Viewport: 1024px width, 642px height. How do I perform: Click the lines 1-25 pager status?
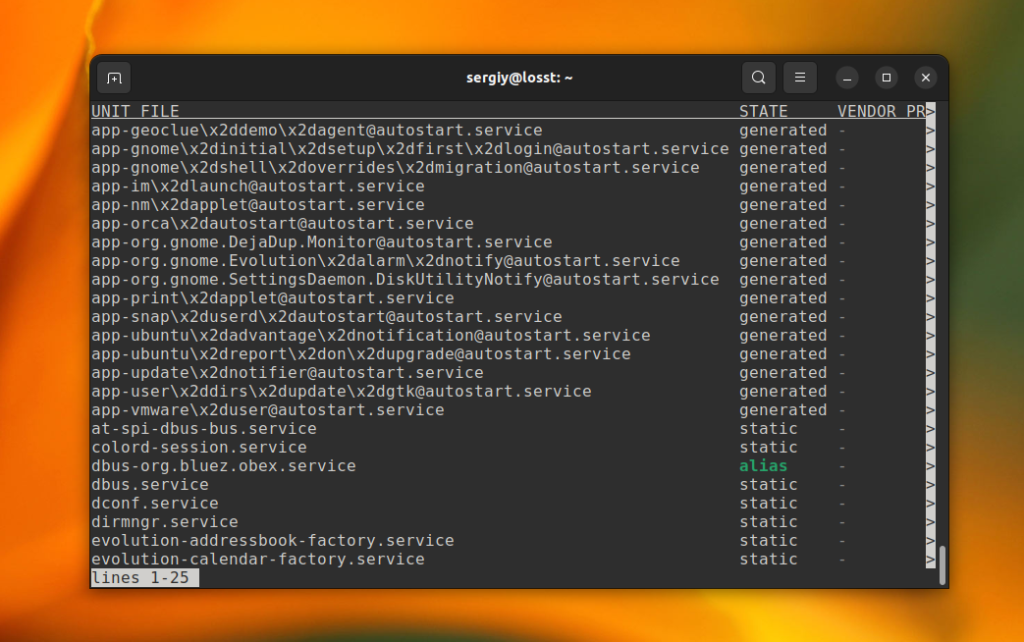(x=144, y=578)
